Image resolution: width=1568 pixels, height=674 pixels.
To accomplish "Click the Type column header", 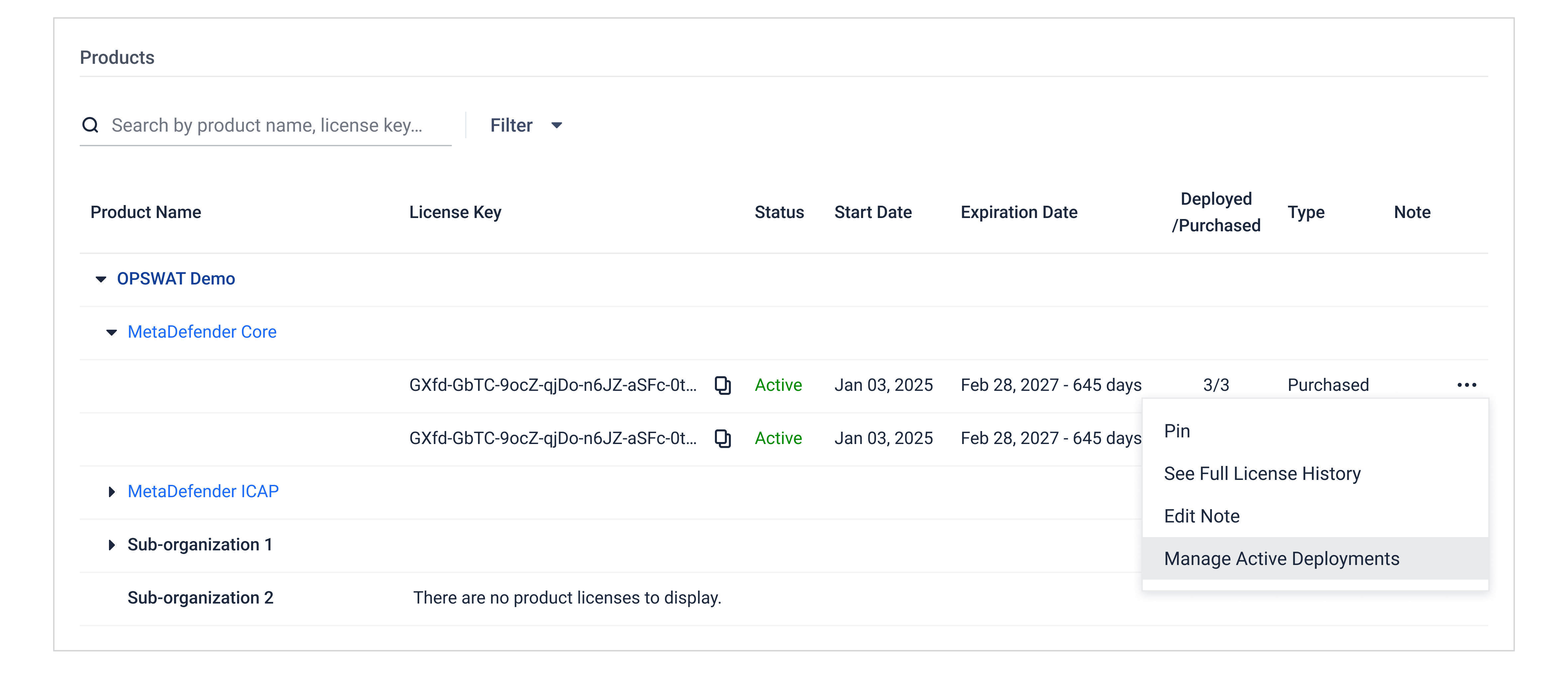I will (1306, 212).
